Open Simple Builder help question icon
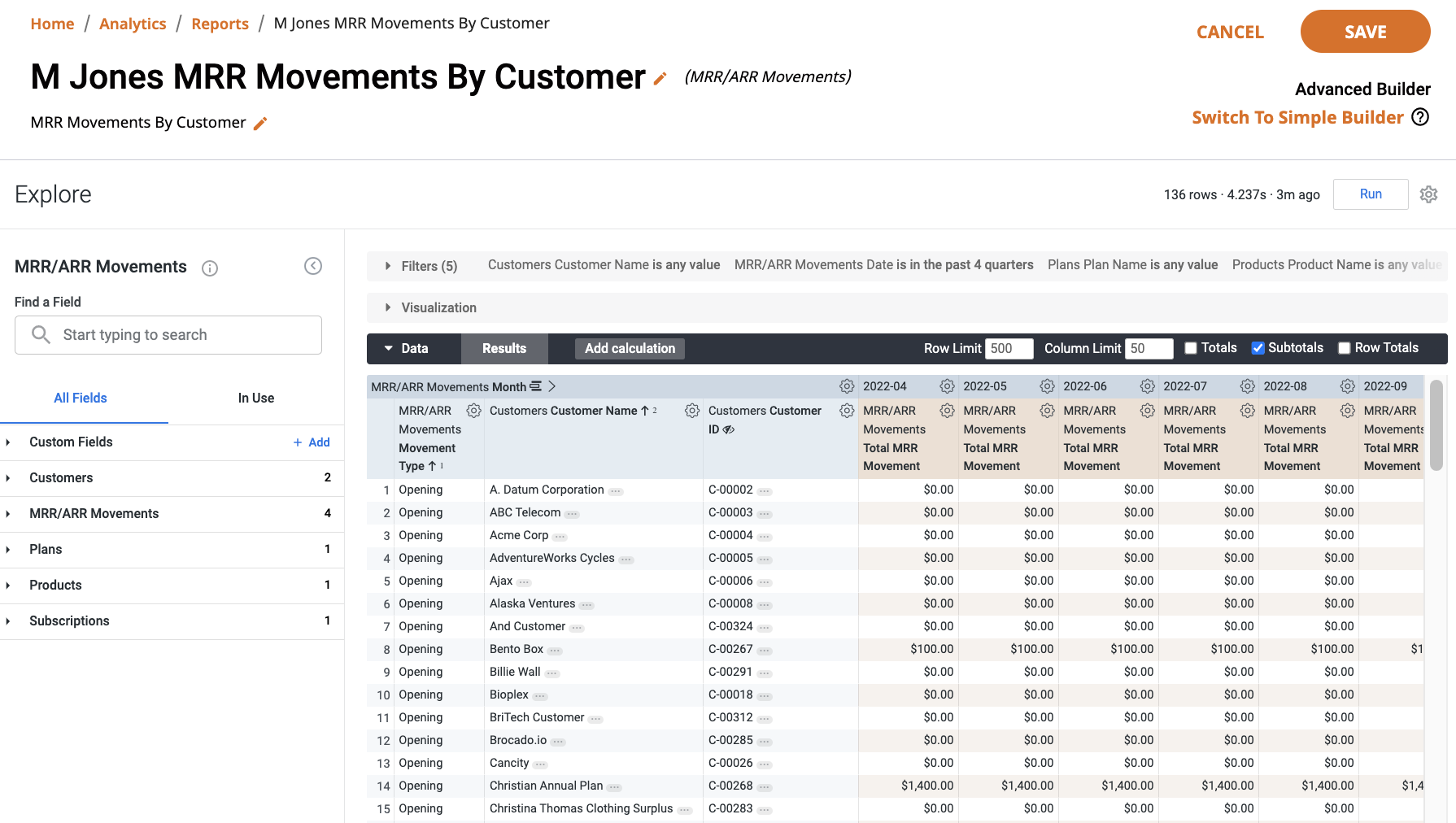 [x=1420, y=117]
